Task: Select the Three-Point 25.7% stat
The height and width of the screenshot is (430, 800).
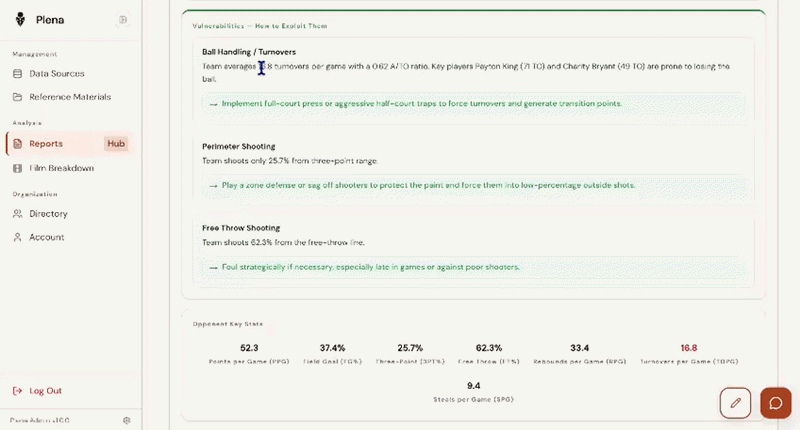Action: 410,353
